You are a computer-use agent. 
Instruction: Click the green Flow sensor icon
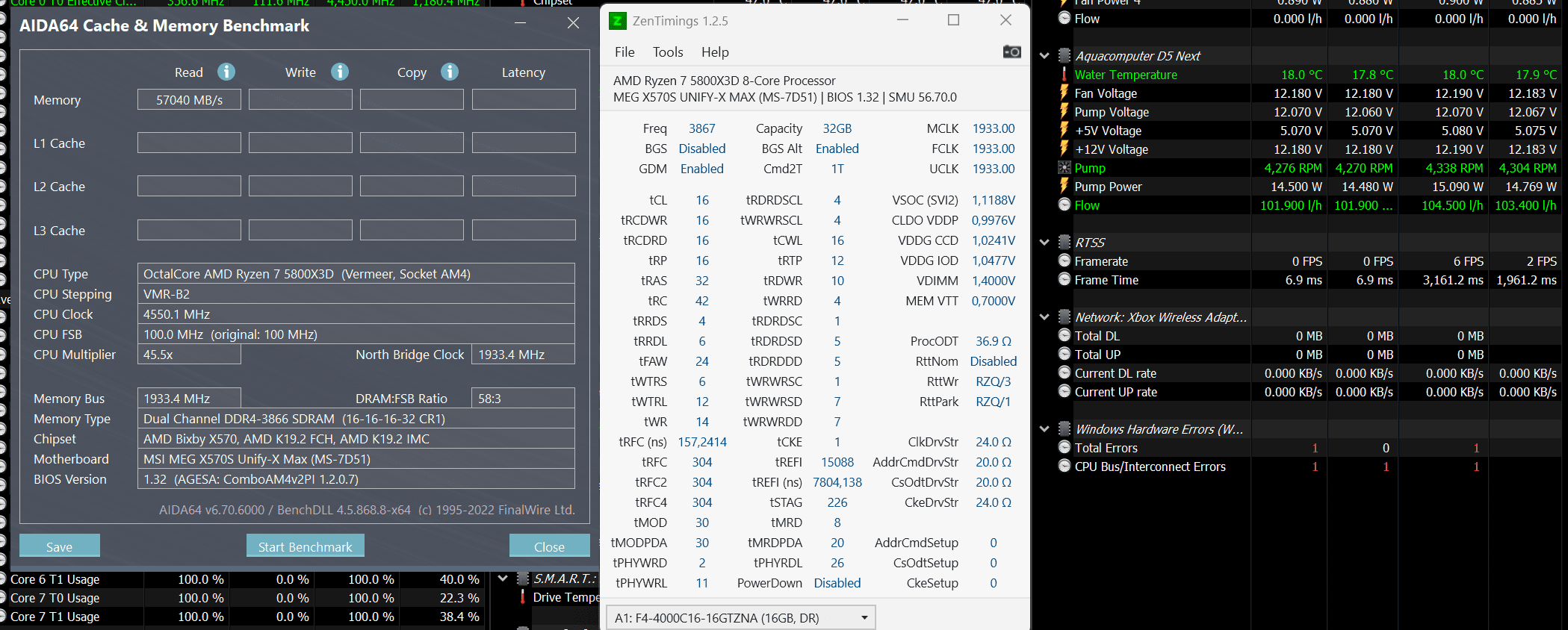click(1065, 205)
